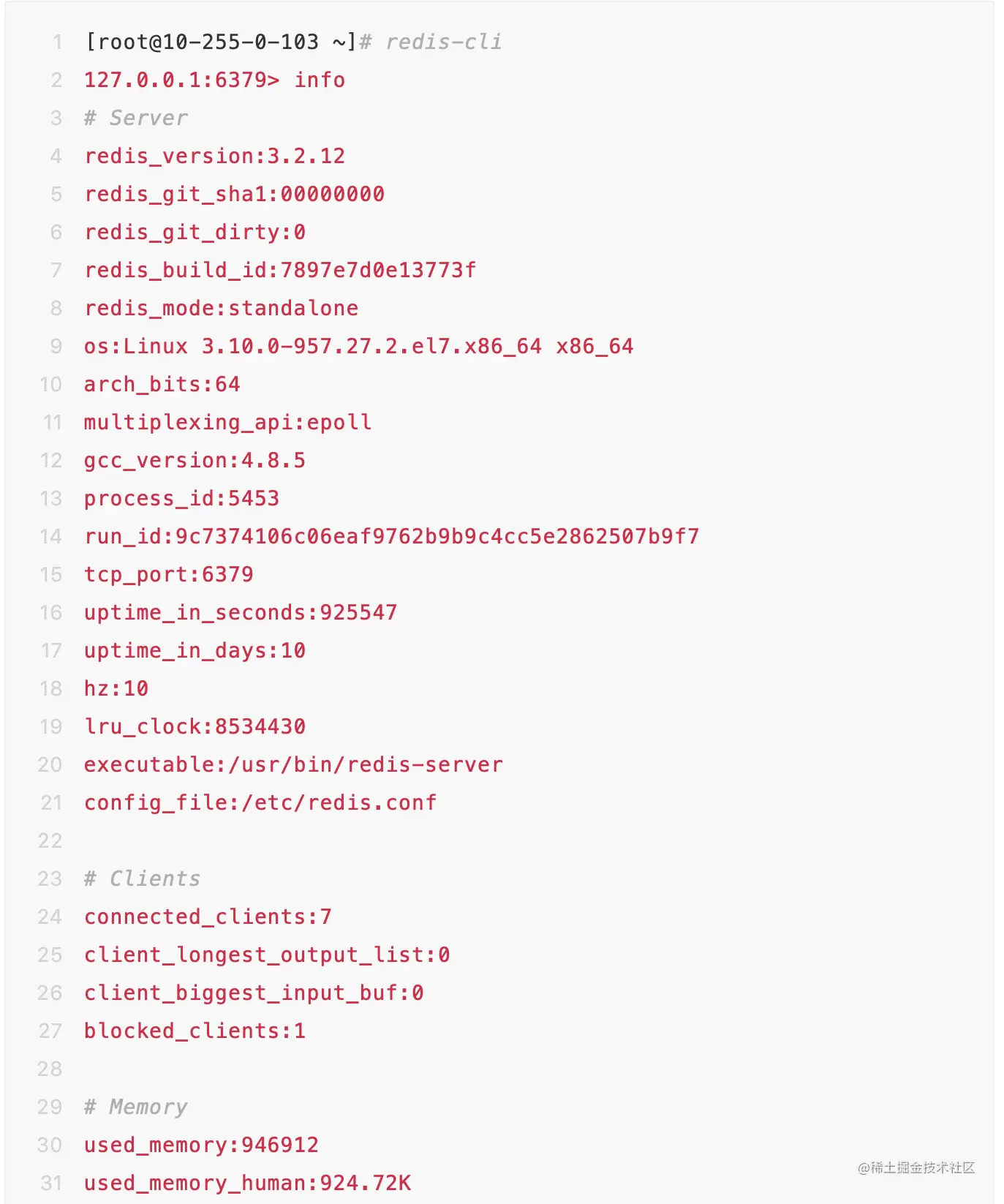Click the redis_mode:standalone text
The image size is (1004, 1204).
221,308
